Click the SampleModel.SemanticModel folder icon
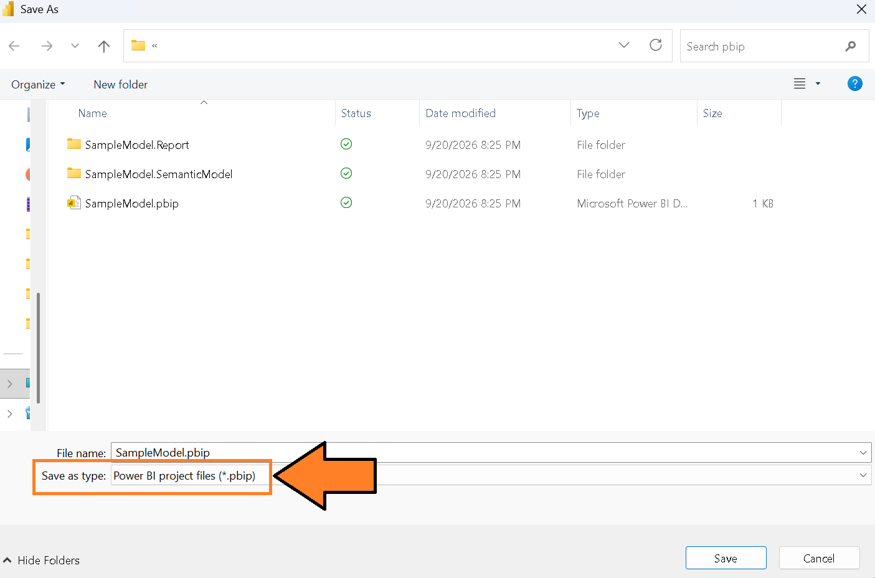Screen dimensions: 875x578 click(x=74, y=173)
